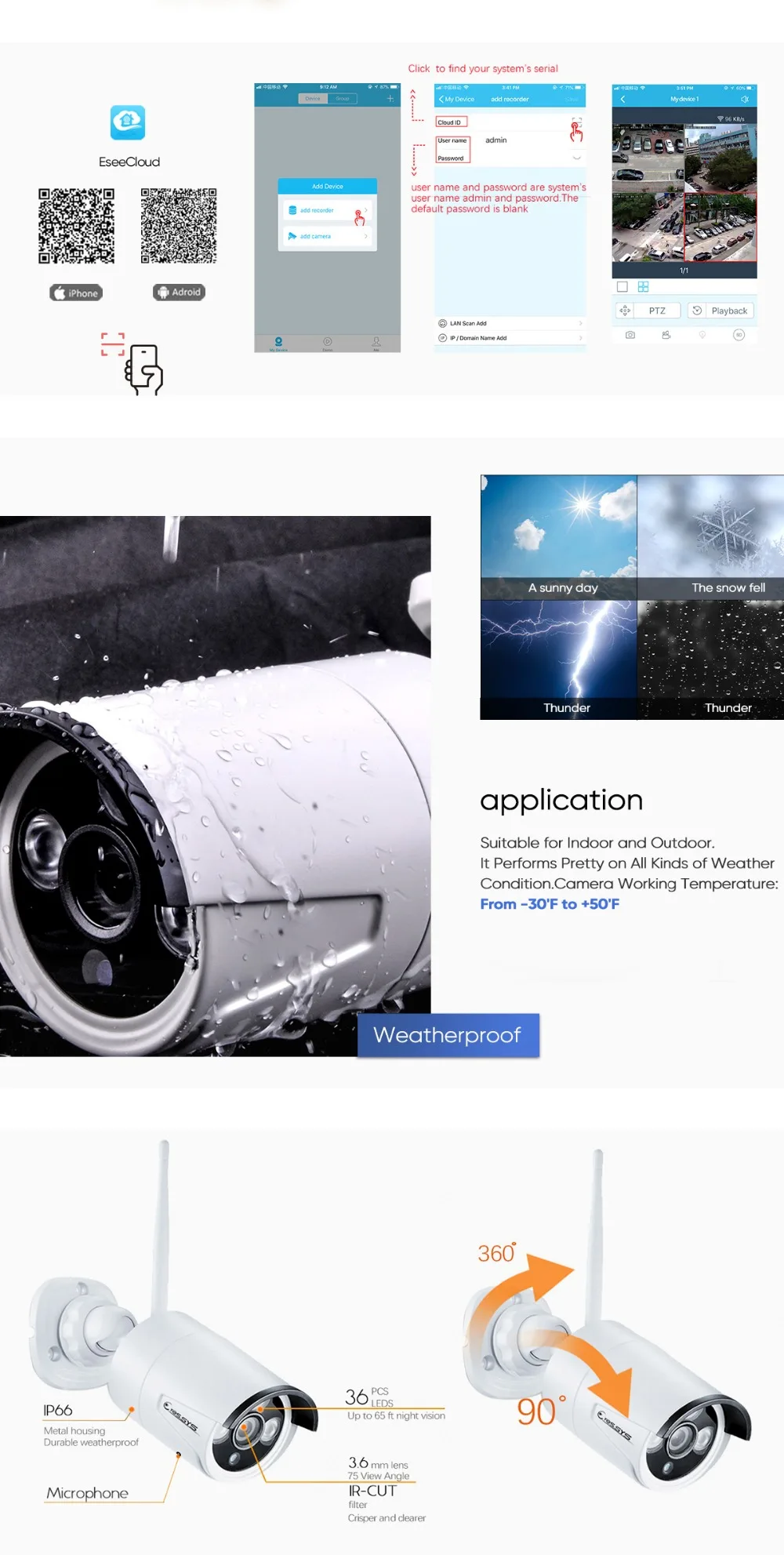Click the PTZ button
The height and width of the screenshot is (1555, 784).
648,311
